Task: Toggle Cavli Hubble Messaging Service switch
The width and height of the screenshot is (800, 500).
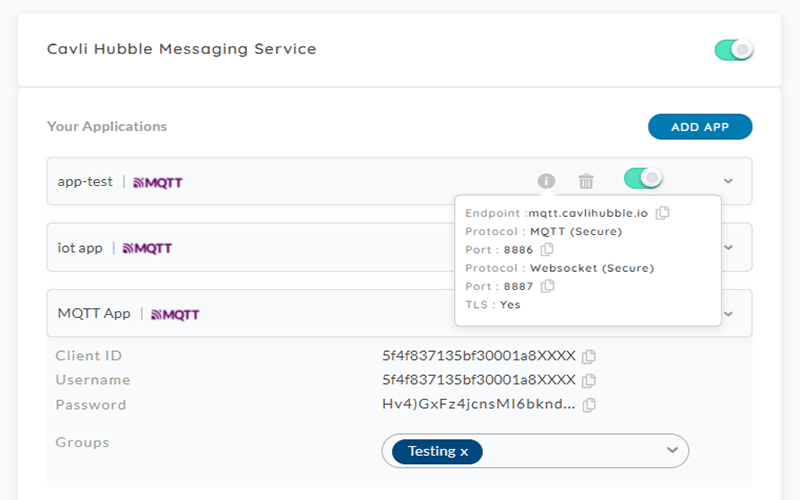Action: tap(733, 49)
